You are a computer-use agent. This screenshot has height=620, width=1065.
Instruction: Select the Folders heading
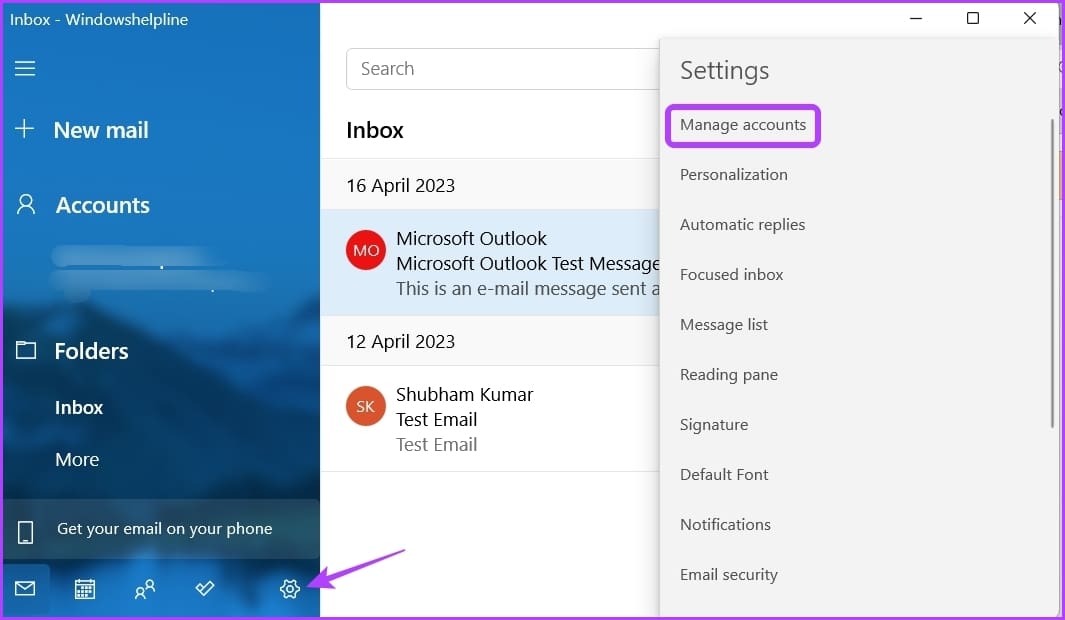[91, 351]
